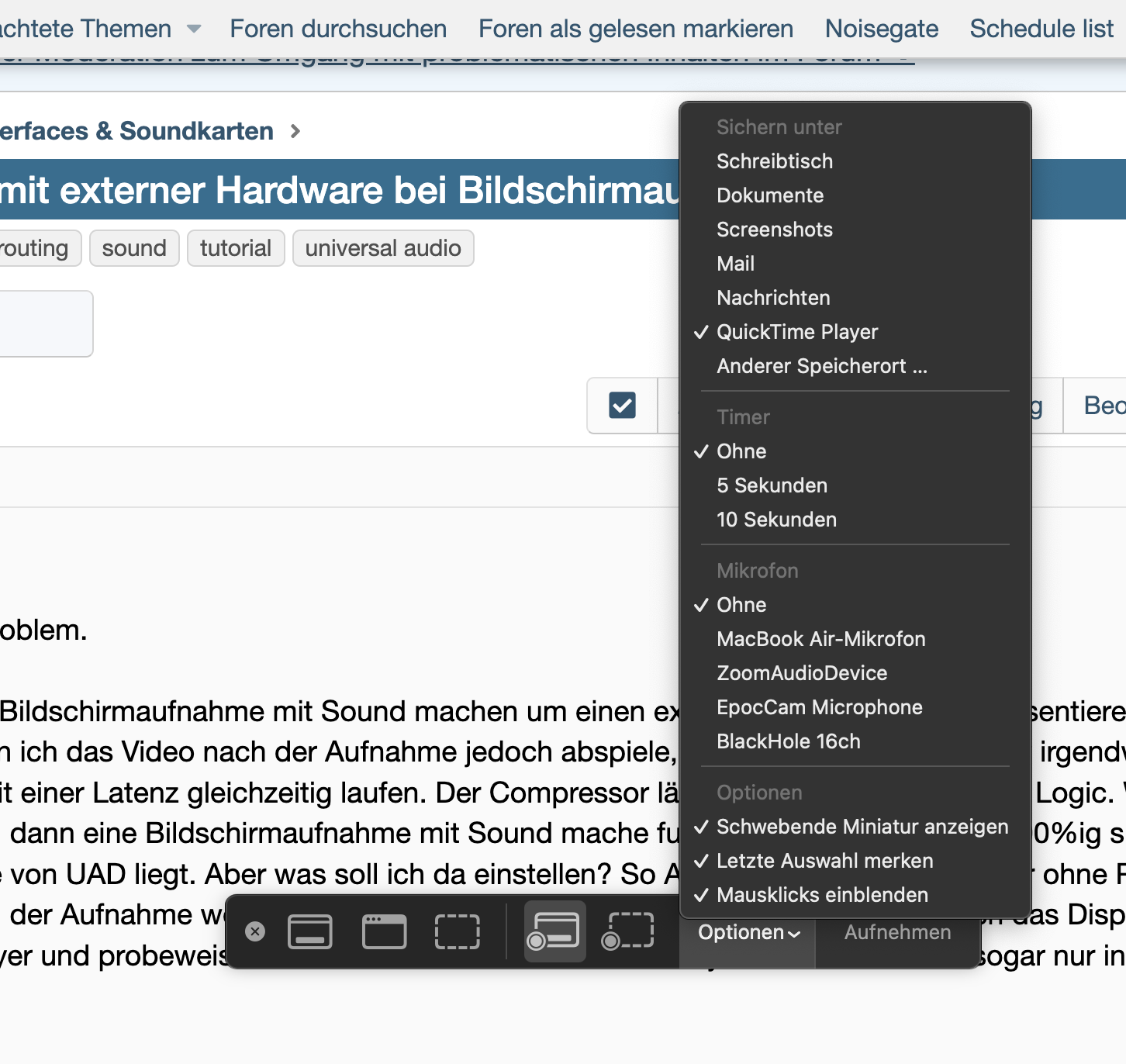Click the universal audio tag
The height and width of the screenshot is (1064, 1126).
pos(383,248)
